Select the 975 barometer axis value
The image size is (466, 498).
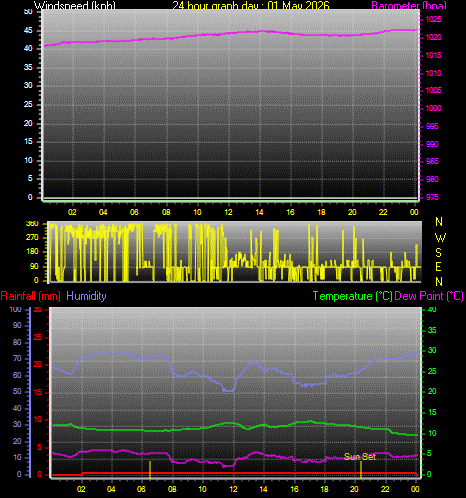(x=432, y=197)
